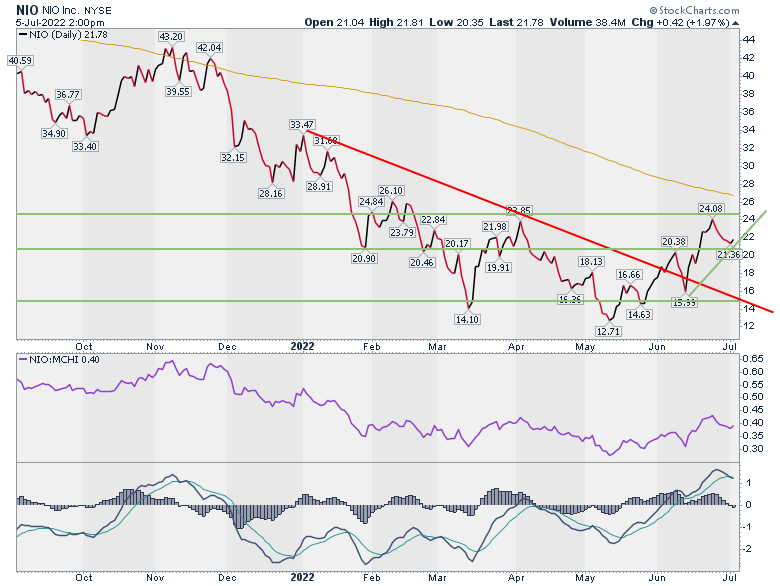This screenshot has width=780, height=586.
Task: Click the 20.46 price label
Action: [x=422, y=263]
